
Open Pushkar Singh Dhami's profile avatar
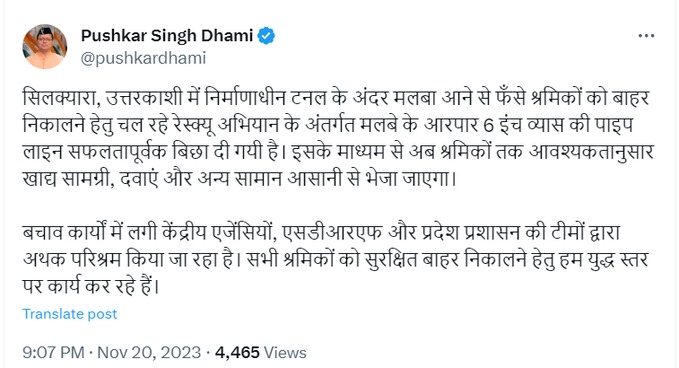(45, 47)
